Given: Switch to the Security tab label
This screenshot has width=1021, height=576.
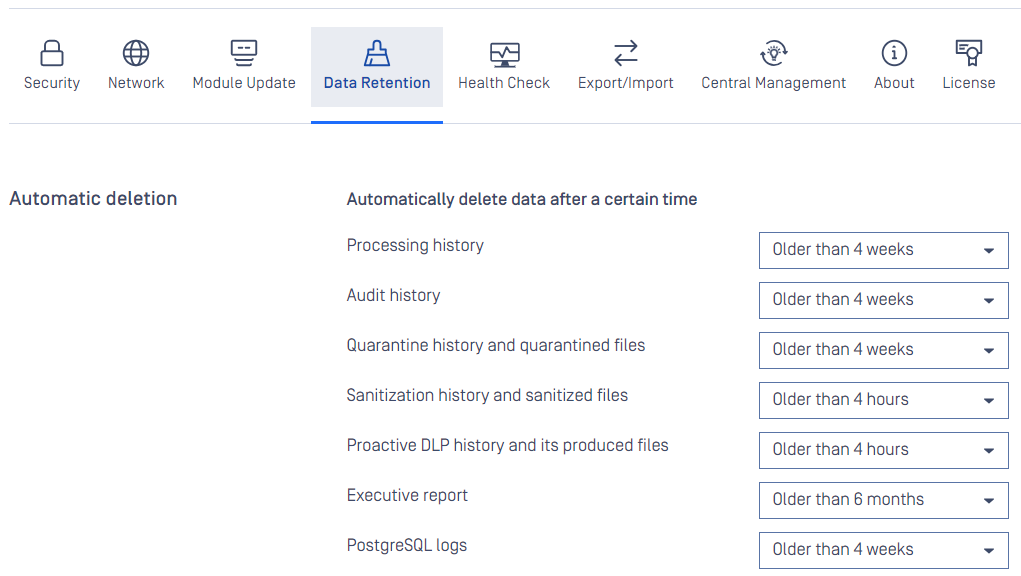Looking at the screenshot, I should click(x=52, y=83).
